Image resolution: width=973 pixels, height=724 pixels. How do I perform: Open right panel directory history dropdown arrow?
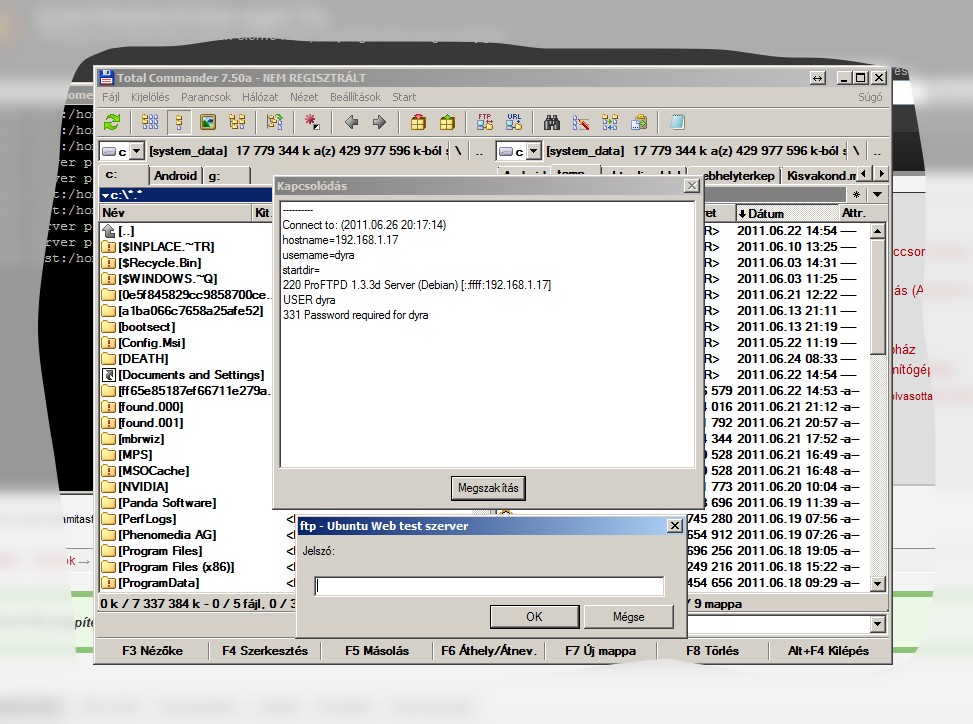point(877,195)
